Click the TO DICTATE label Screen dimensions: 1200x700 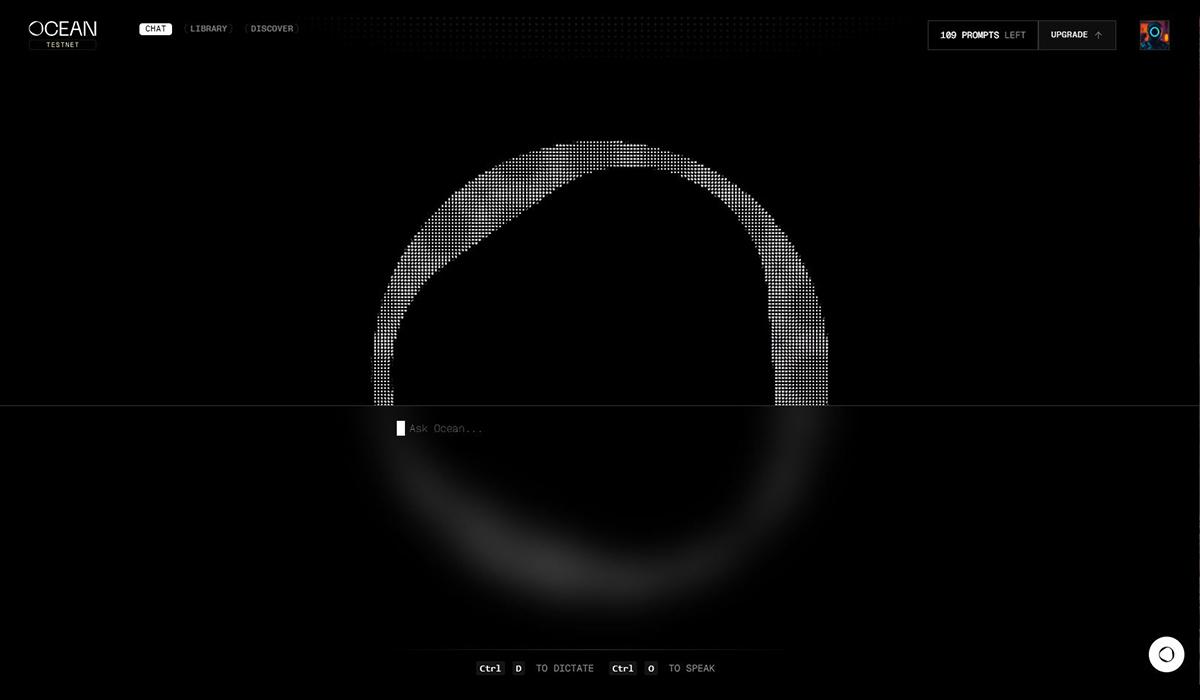point(564,668)
